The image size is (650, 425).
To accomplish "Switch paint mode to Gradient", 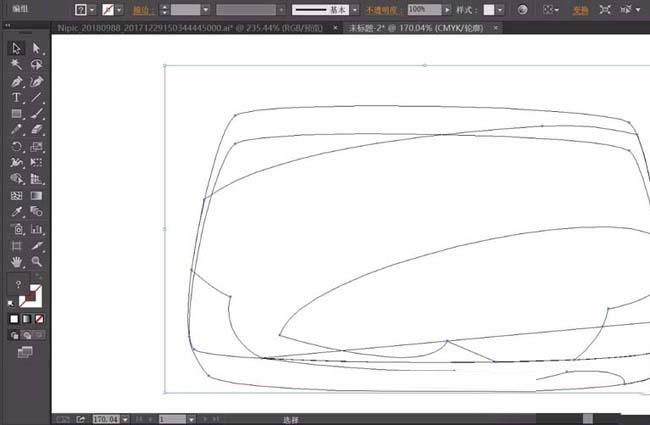I will pos(27,319).
